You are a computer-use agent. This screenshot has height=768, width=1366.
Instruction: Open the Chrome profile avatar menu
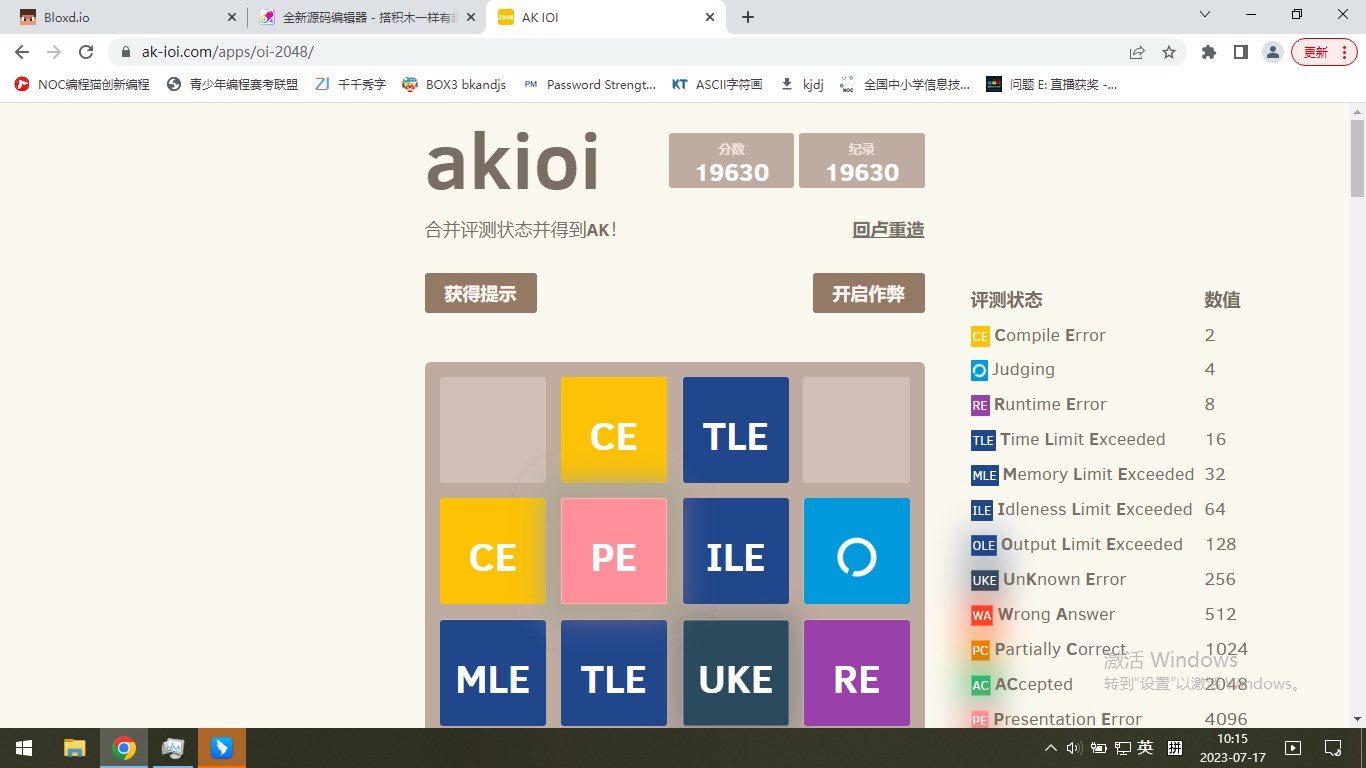click(1272, 52)
